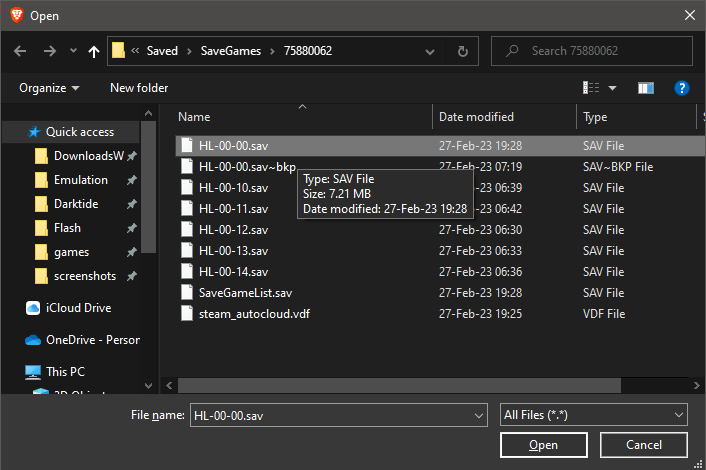Screen dimensions: 706x470
Task: Click the Refresh button in address bar
Action: [462, 51]
